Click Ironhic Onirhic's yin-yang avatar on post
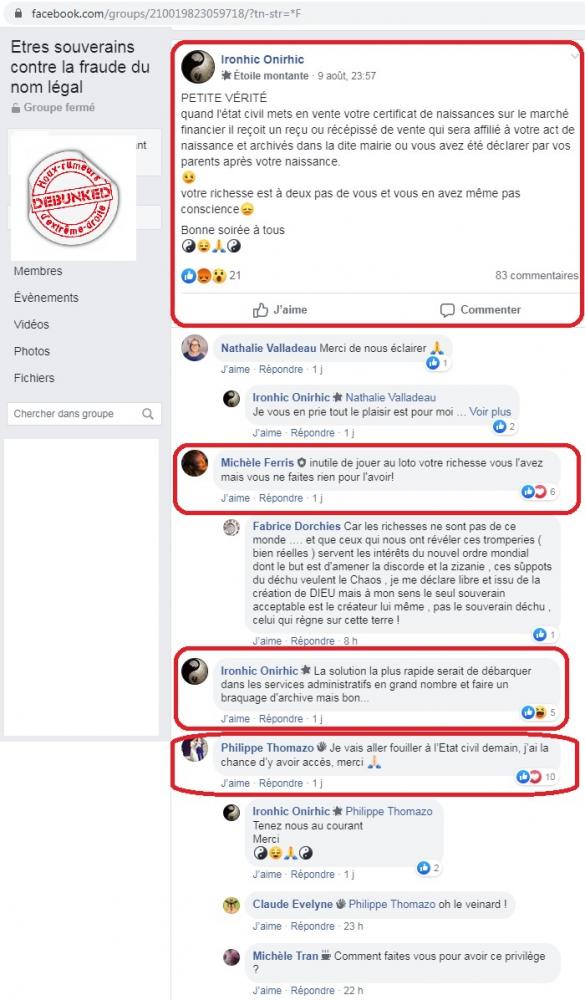This screenshot has height=1000, width=585. coord(198,67)
